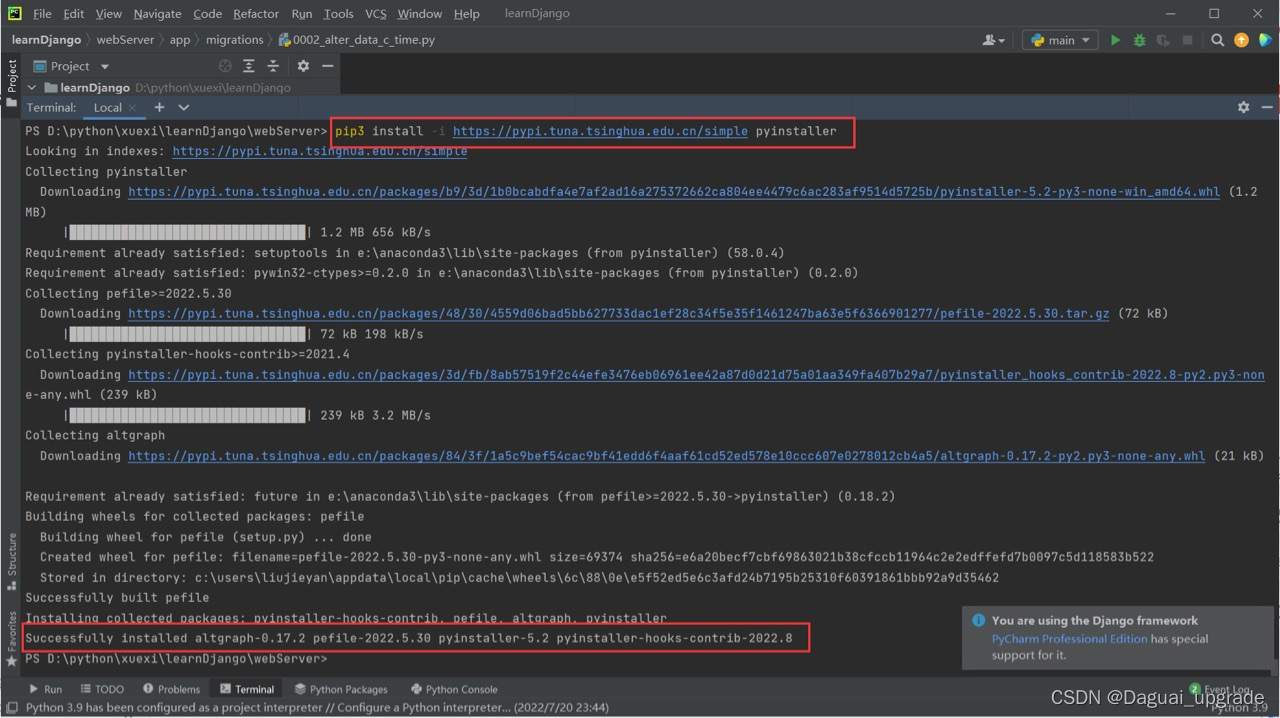Image resolution: width=1280 pixels, height=718 pixels.
Task: Switch to the Python Console tab
Action: coord(454,689)
